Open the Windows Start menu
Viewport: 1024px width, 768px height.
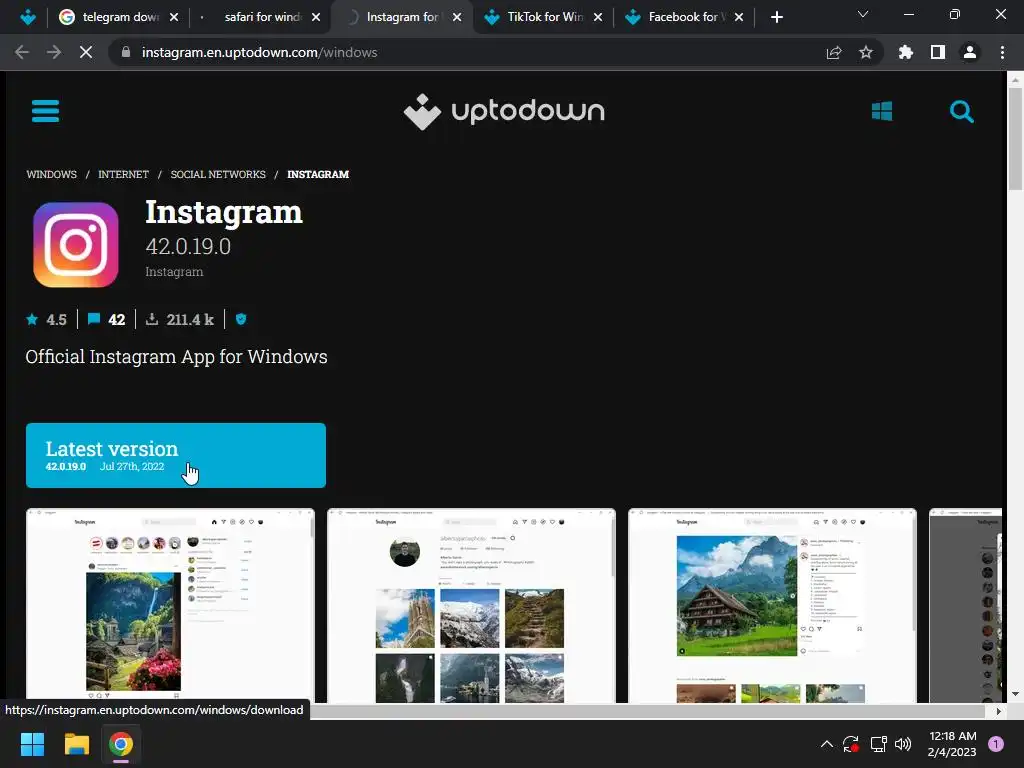coord(32,744)
